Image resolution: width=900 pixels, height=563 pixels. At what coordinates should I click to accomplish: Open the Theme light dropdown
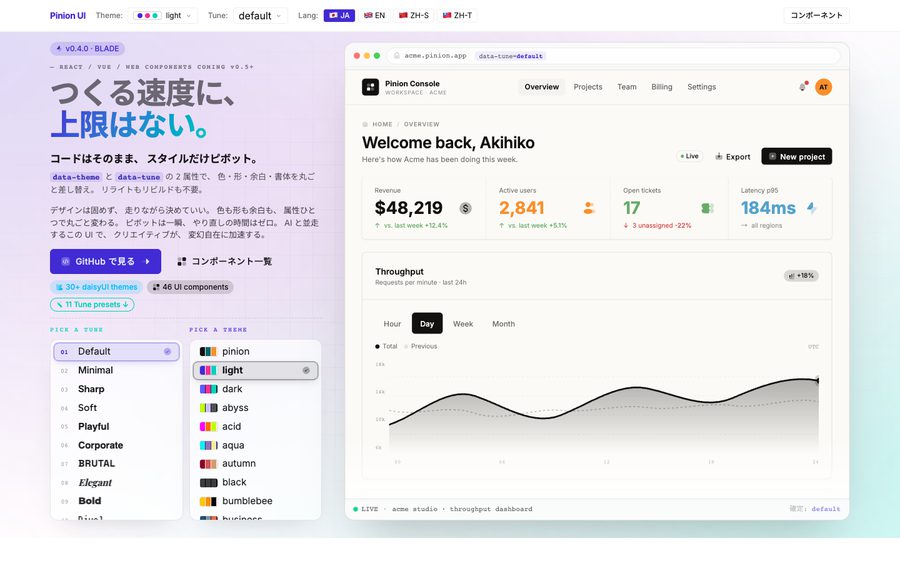click(162, 15)
